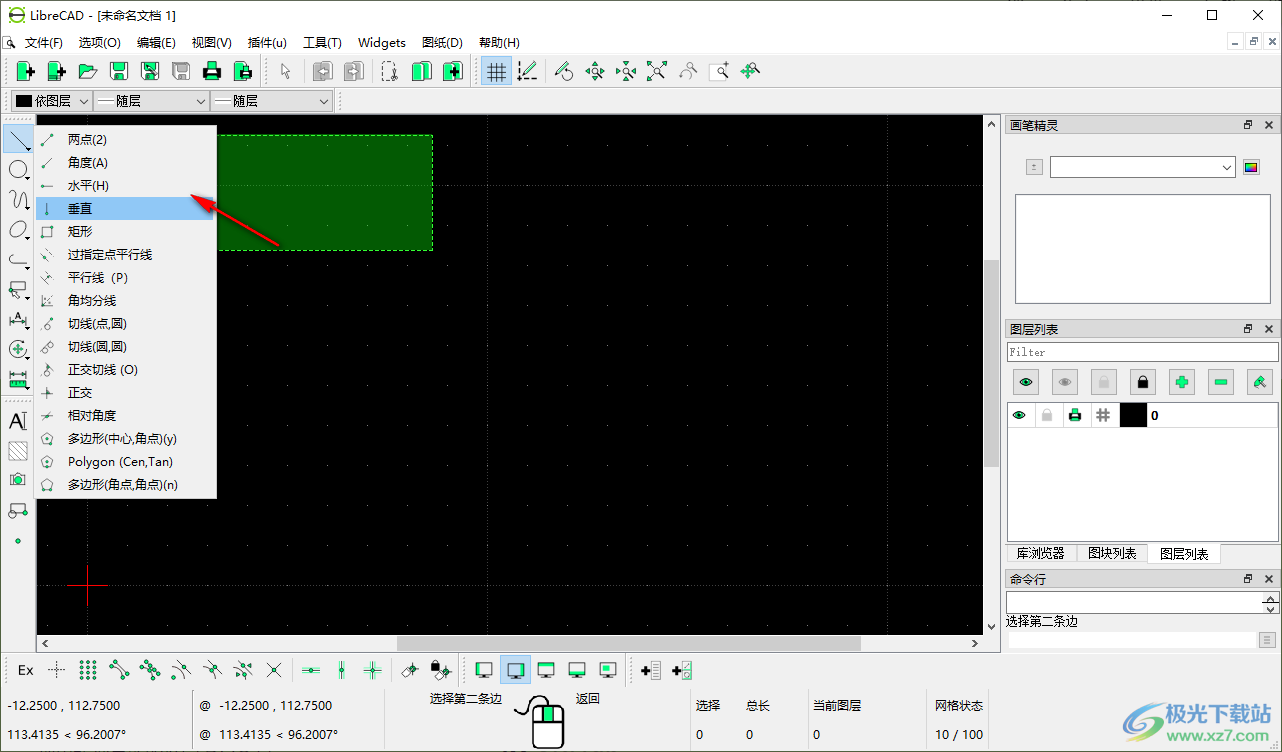Open the Widgets menu

tap(382, 43)
